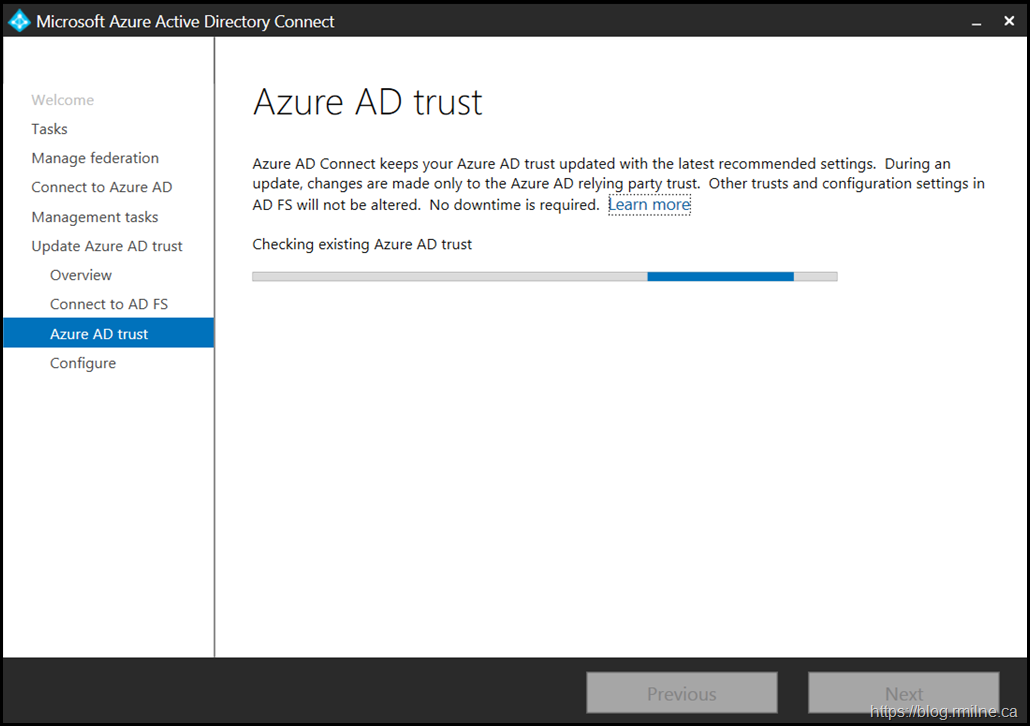Screen dimensions: 1030x726
Task: Go to the Tasks step
Action: (49, 129)
